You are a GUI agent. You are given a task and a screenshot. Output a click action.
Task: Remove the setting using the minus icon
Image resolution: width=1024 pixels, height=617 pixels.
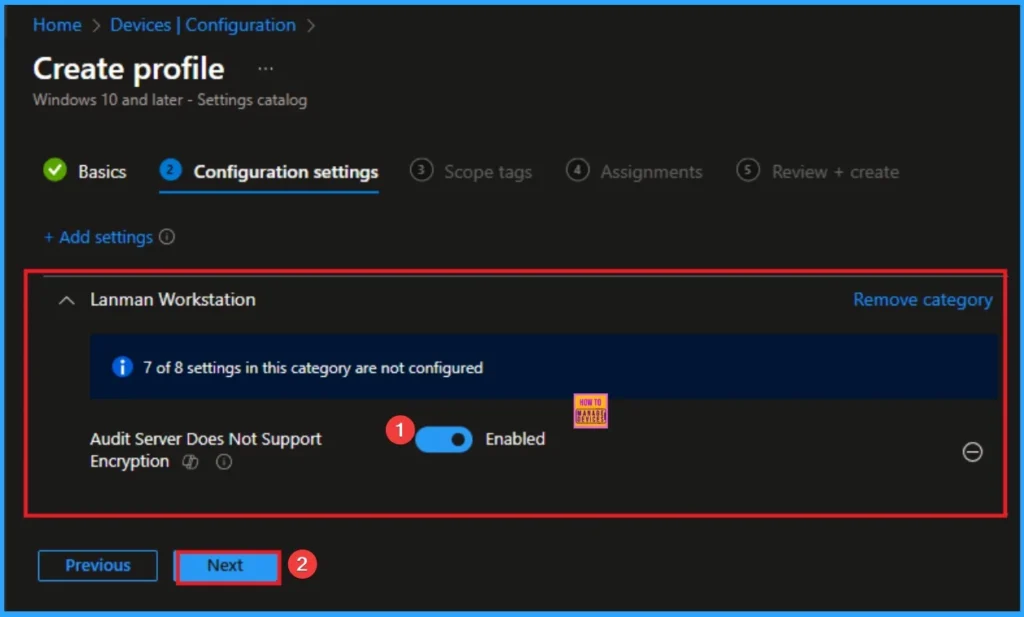pyautogui.click(x=972, y=452)
